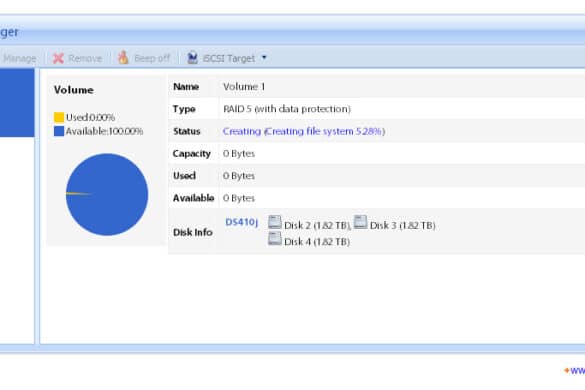Click 'Disk 4 (1.82 TB)' text
This screenshot has width=585, height=390.
[317, 242]
